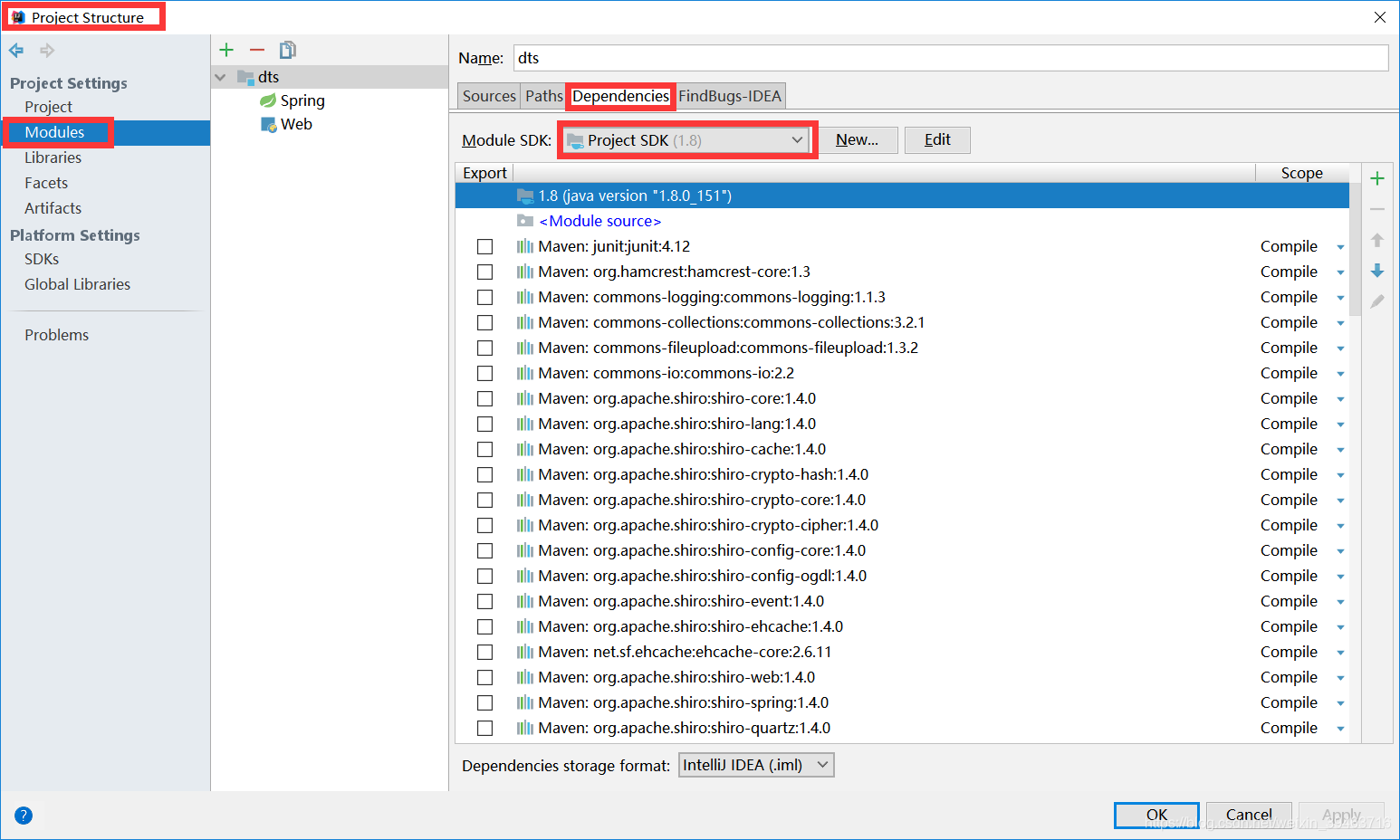Check Export for shiro-spring:1.4.0
The height and width of the screenshot is (840, 1400).
485,702
